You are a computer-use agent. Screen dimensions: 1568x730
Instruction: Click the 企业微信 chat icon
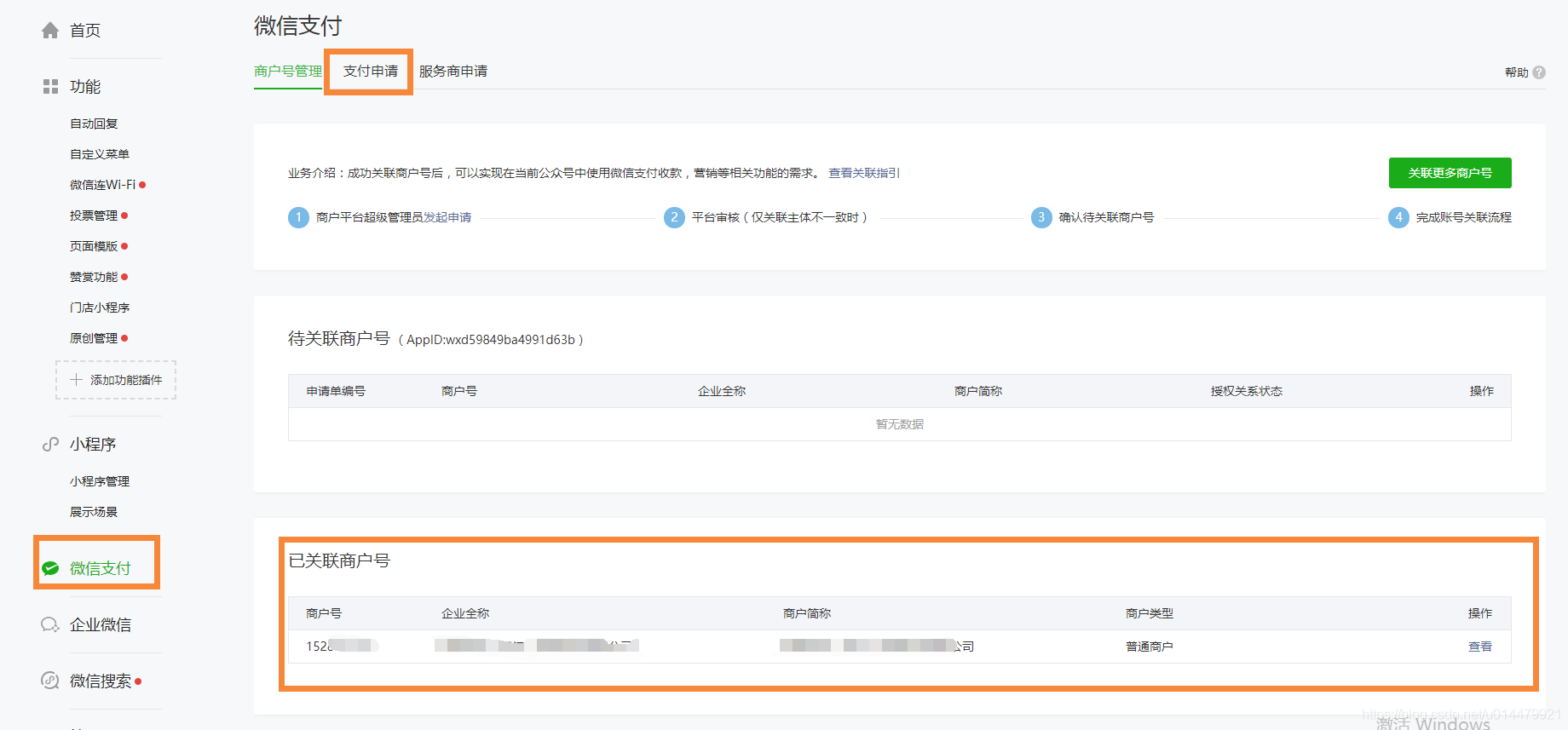[50, 625]
